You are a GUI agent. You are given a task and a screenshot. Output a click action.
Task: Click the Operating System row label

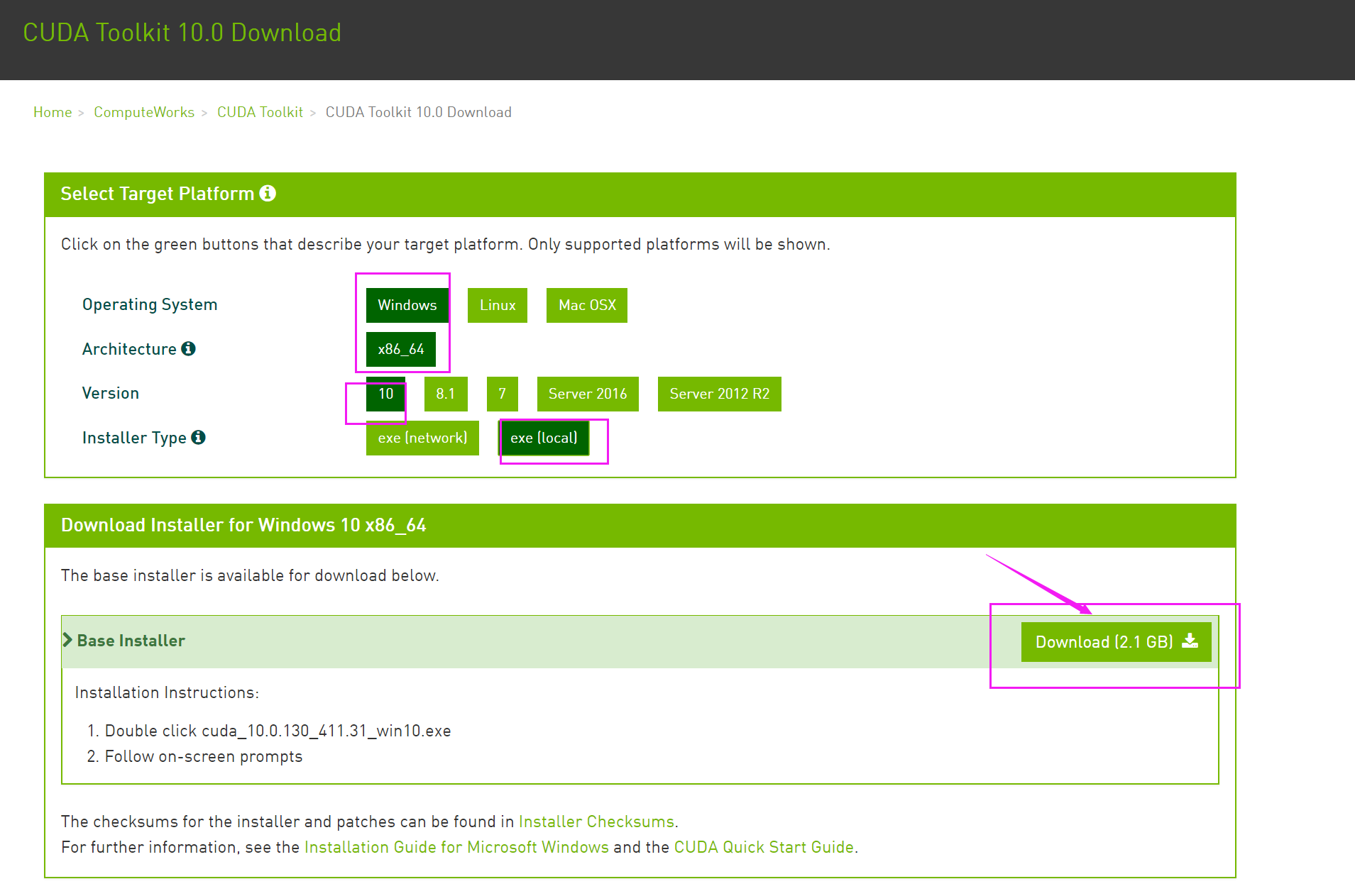pyautogui.click(x=150, y=304)
